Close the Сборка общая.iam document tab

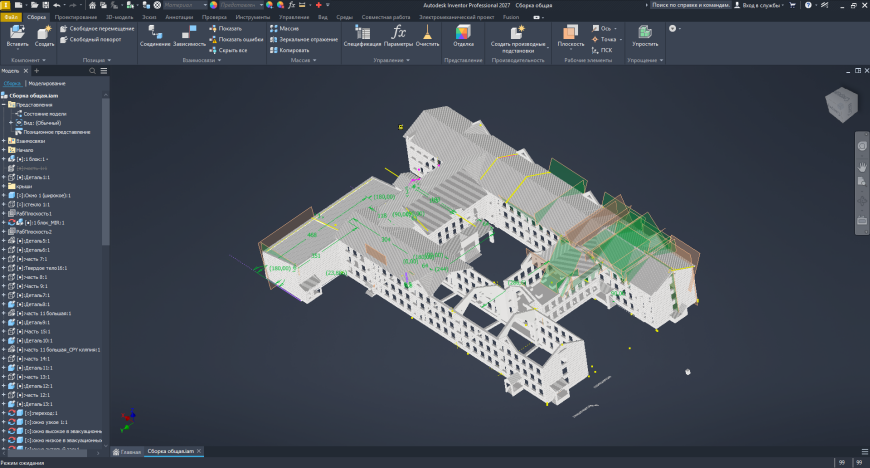click(x=199, y=451)
